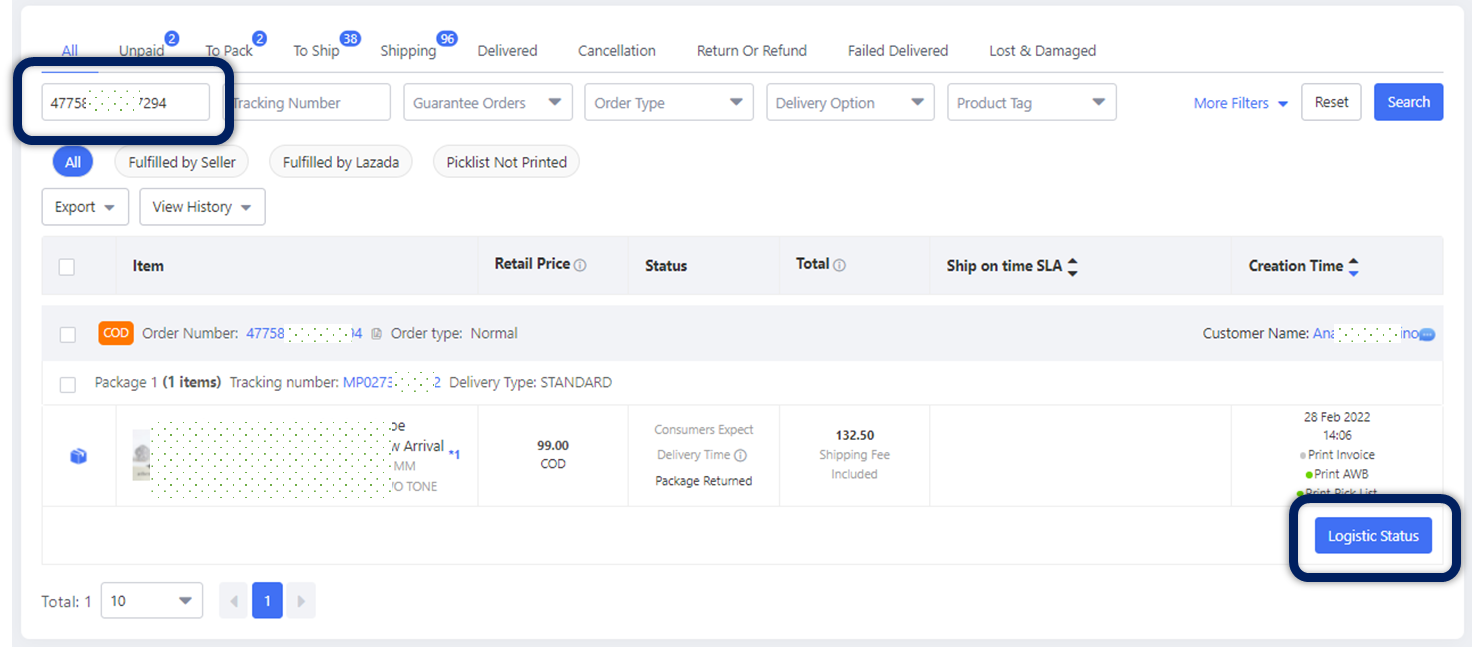Open the Return Or Refund tab
Viewport: 1474px width, 647px height.
coord(751,50)
